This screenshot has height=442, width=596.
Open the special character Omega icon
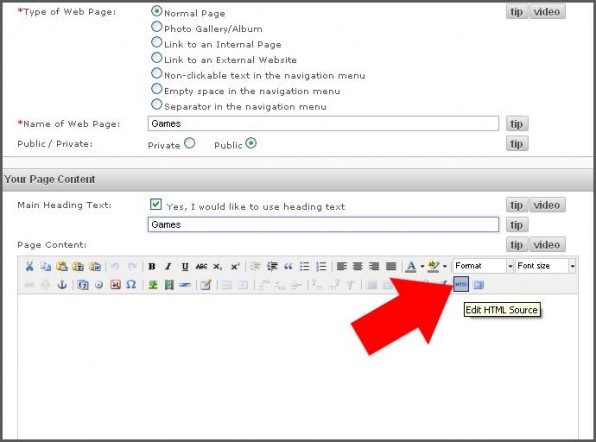(131, 285)
